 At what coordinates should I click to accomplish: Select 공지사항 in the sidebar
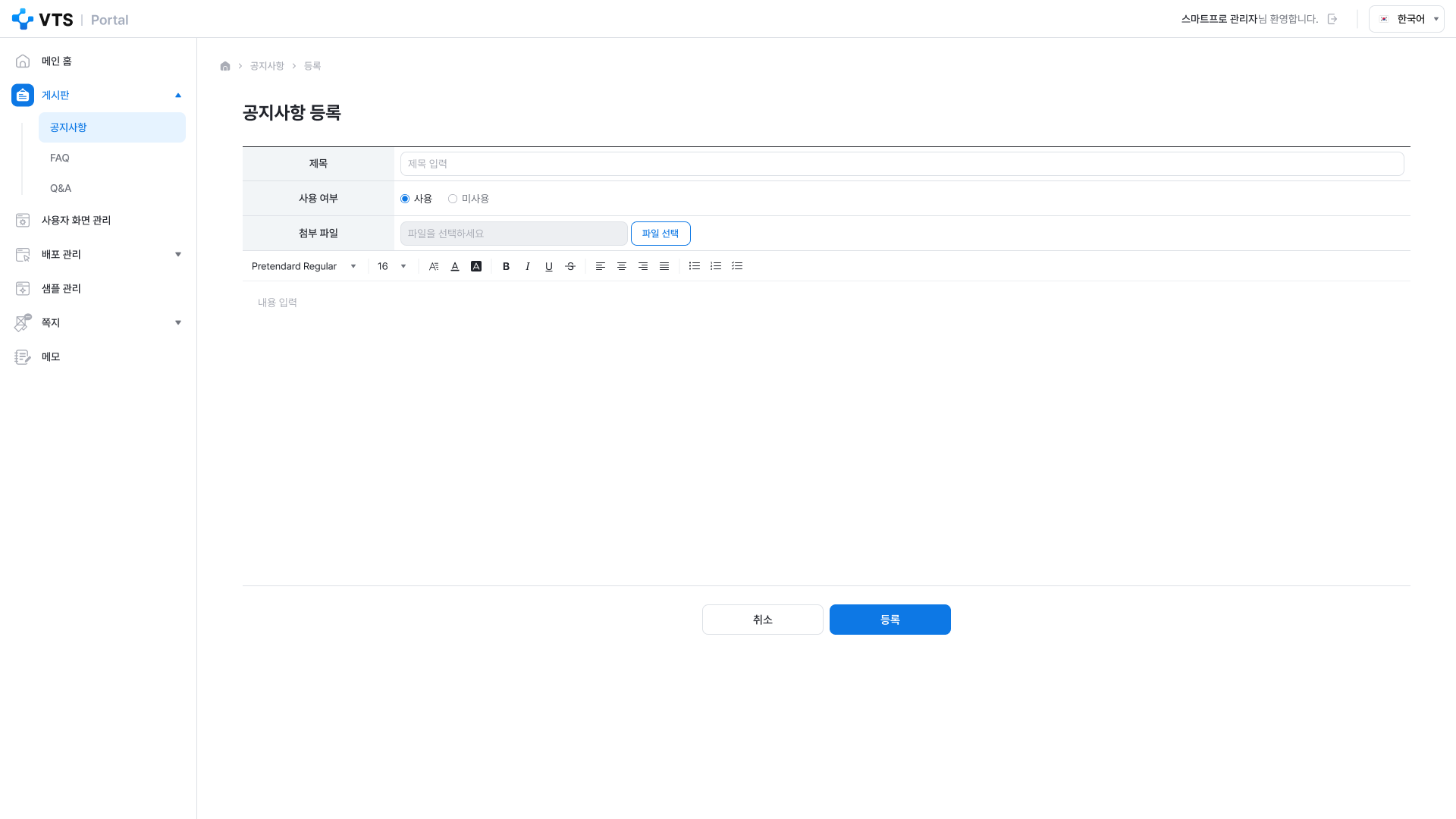112,127
